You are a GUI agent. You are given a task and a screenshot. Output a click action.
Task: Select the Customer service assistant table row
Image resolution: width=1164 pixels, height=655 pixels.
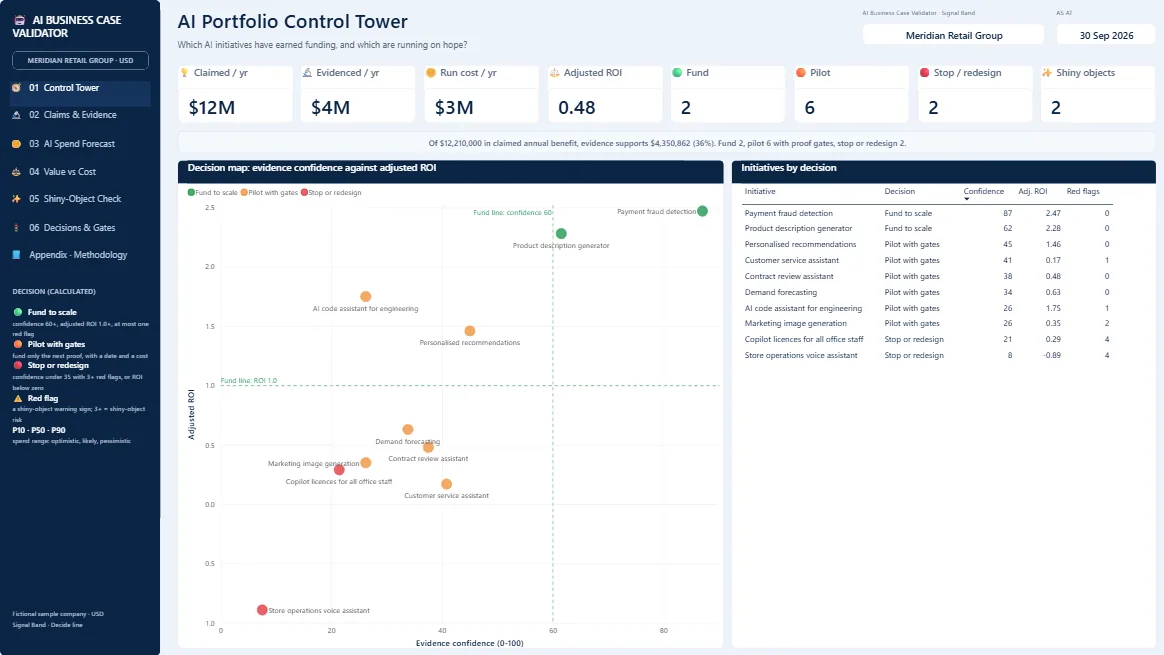[x=928, y=261]
